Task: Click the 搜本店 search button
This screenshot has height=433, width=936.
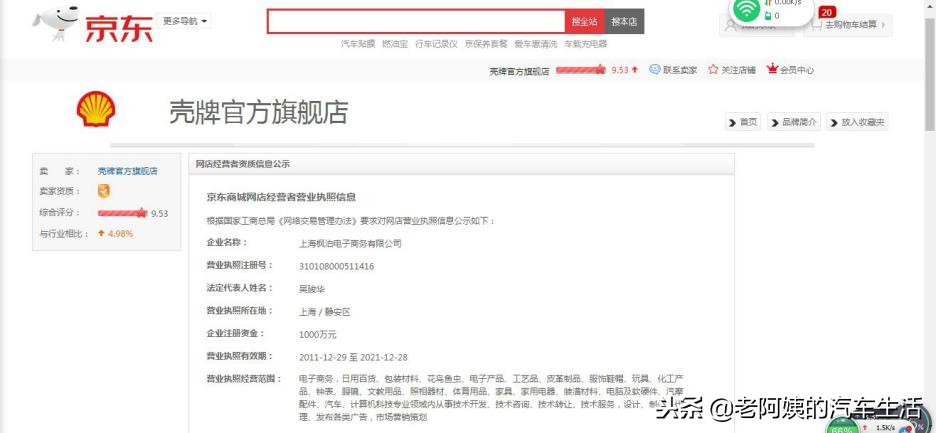Action: [x=624, y=22]
